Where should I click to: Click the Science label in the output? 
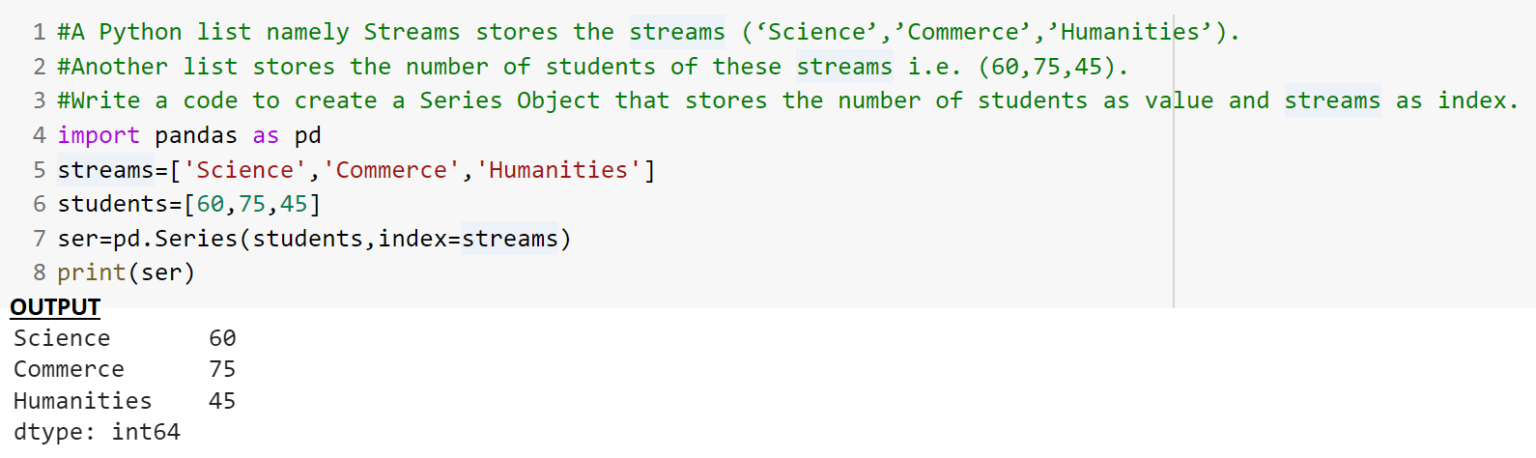click(62, 338)
